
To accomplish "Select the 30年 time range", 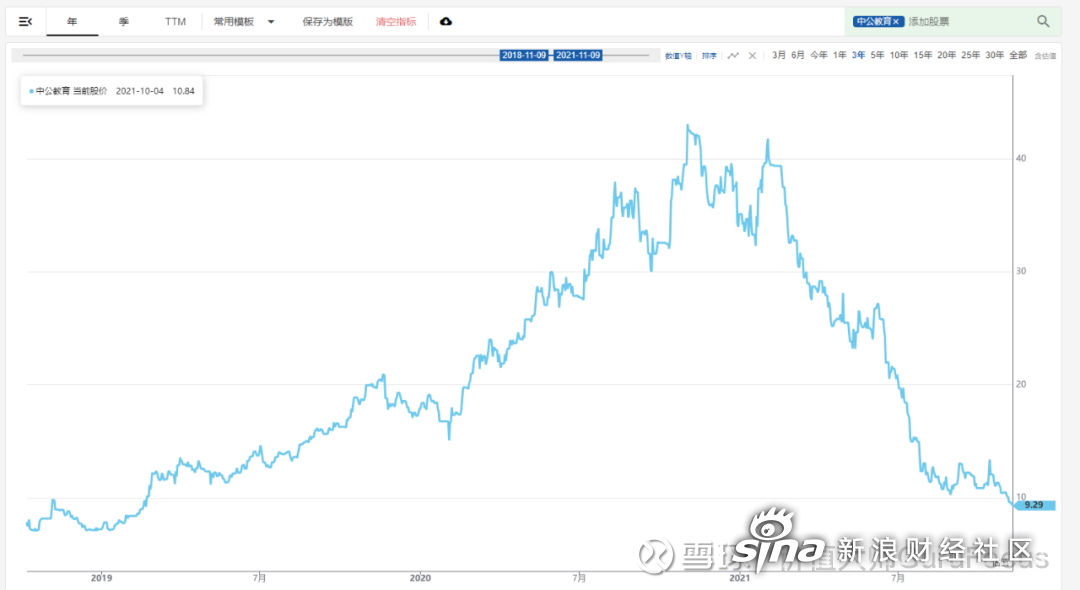I will click(995, 55).
